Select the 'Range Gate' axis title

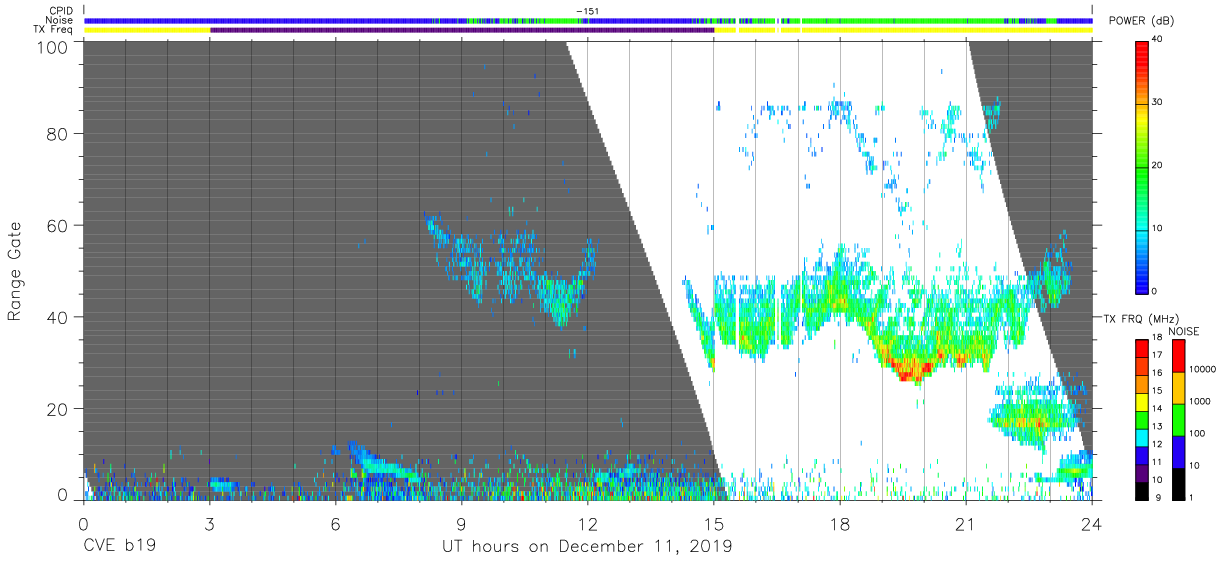(15, 270)
